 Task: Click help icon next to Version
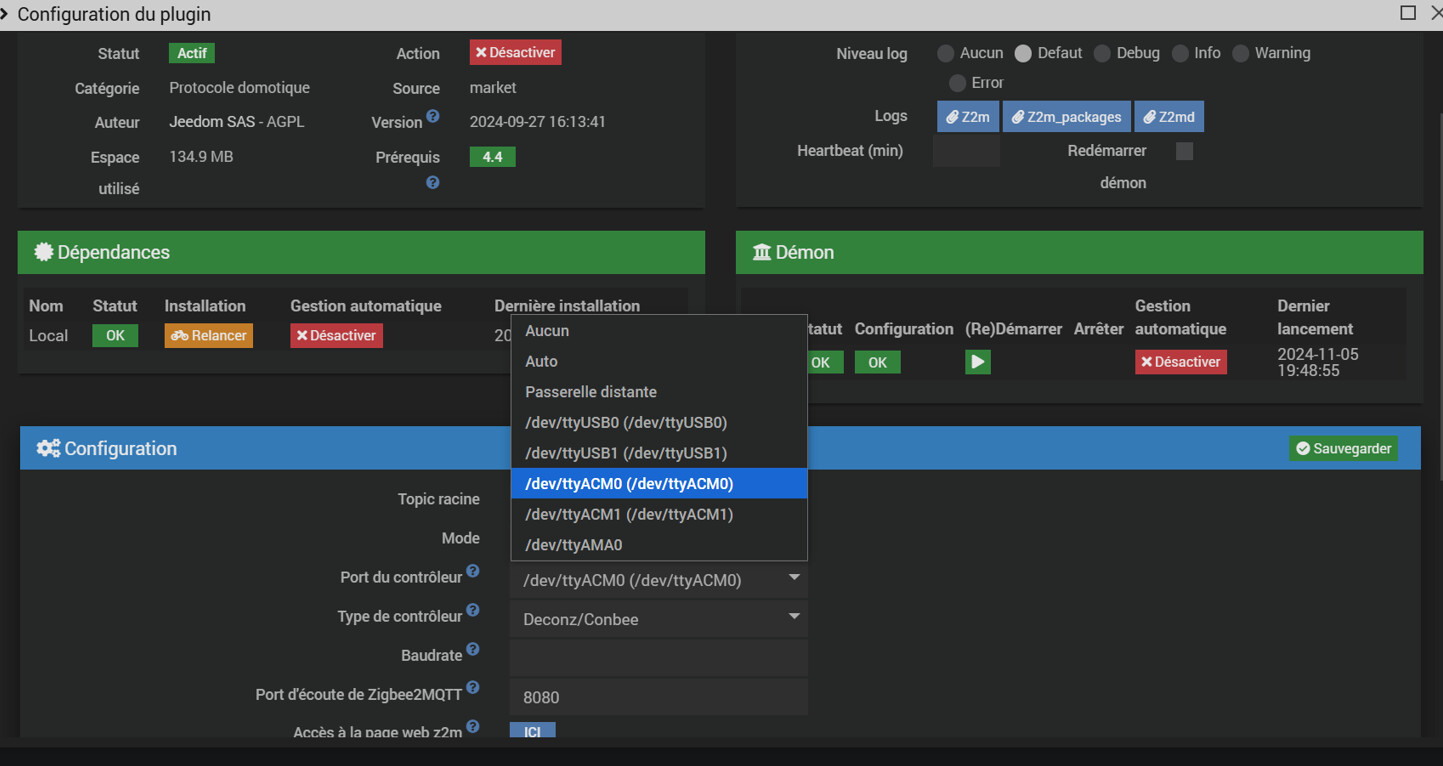pyautogui.click(x=433, y=117)
